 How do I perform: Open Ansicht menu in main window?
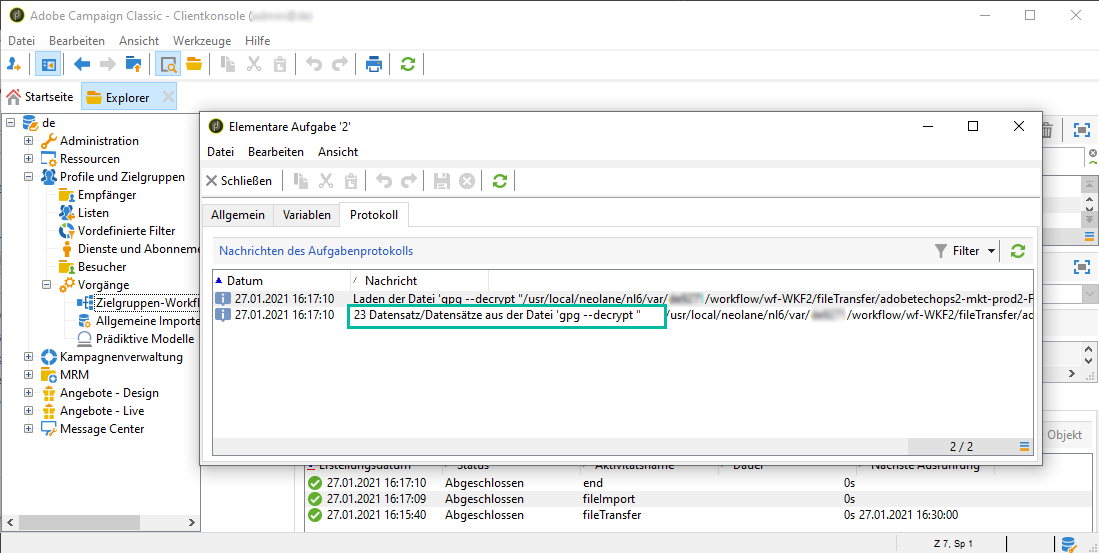139,41
